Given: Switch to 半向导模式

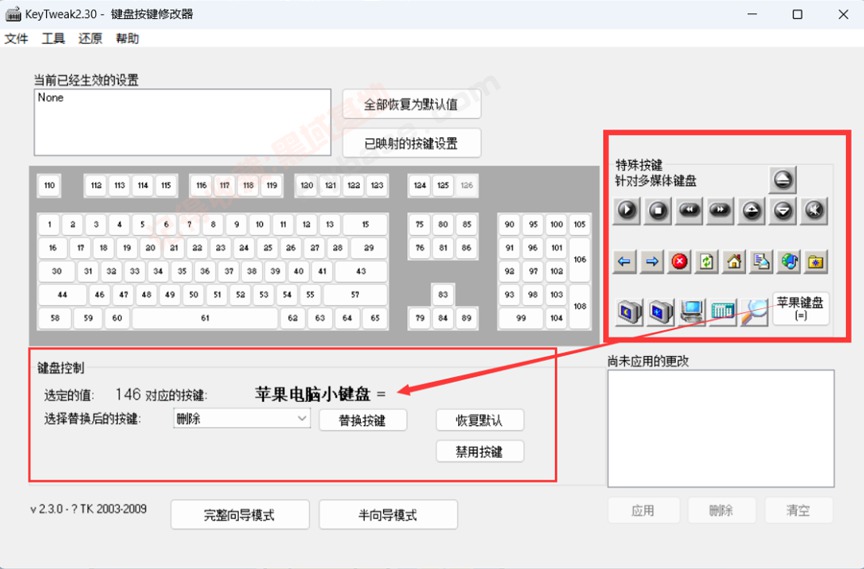Looking at the screenshot, I should pos(388,515).
